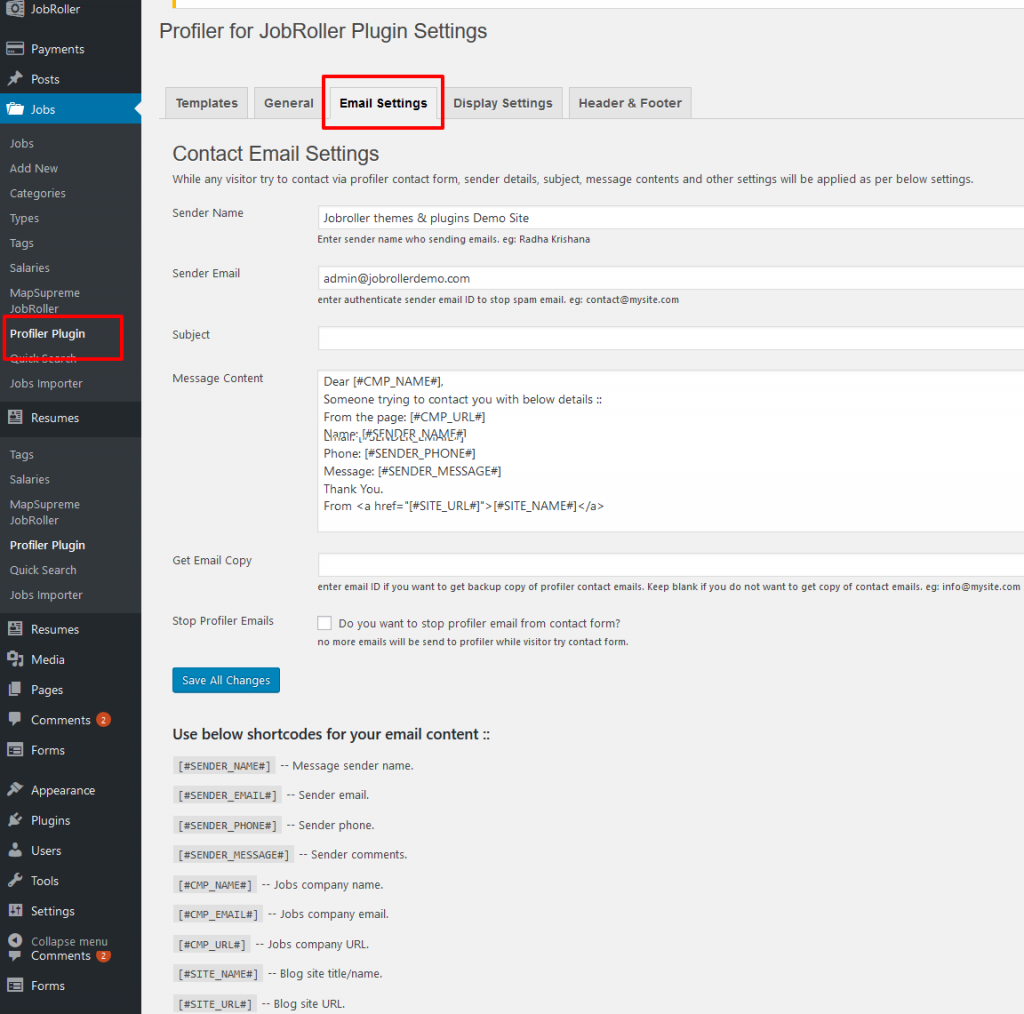Click the 'Contact Email Settings' heading
The image size is (1024, 1014).
(x=276, y=154)
